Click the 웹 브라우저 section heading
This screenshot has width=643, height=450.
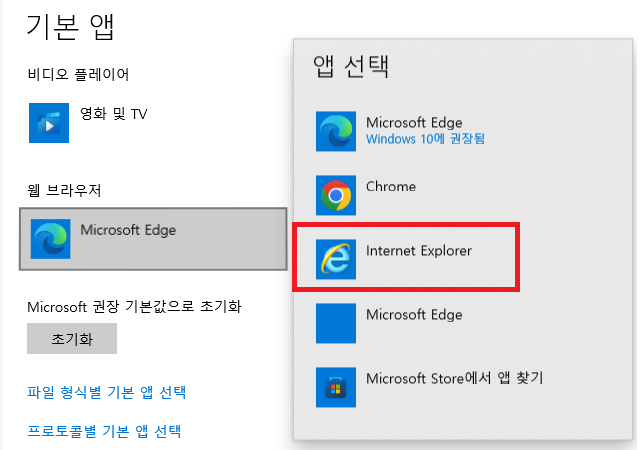(x=64, y=190)
